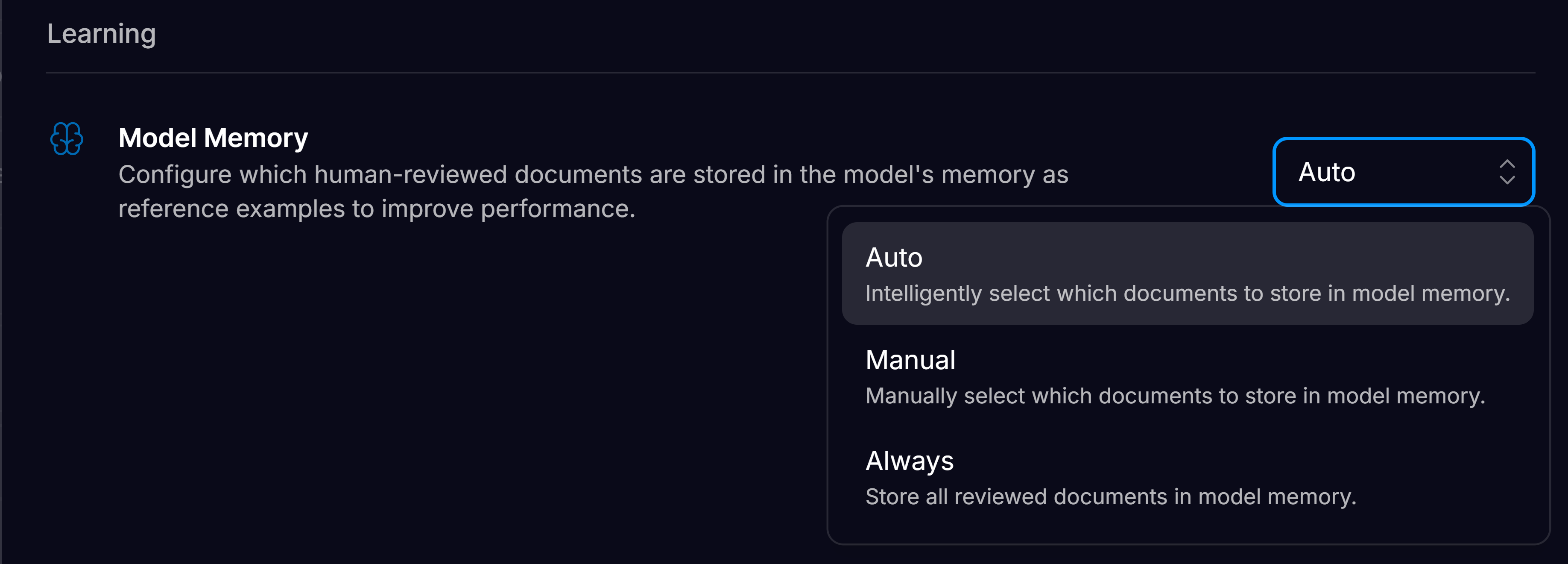Image resolution: width=1568 pixels, height=564 pixels.
Task: Click the blue brain Model Memory icon
Action: coord(66,139)
